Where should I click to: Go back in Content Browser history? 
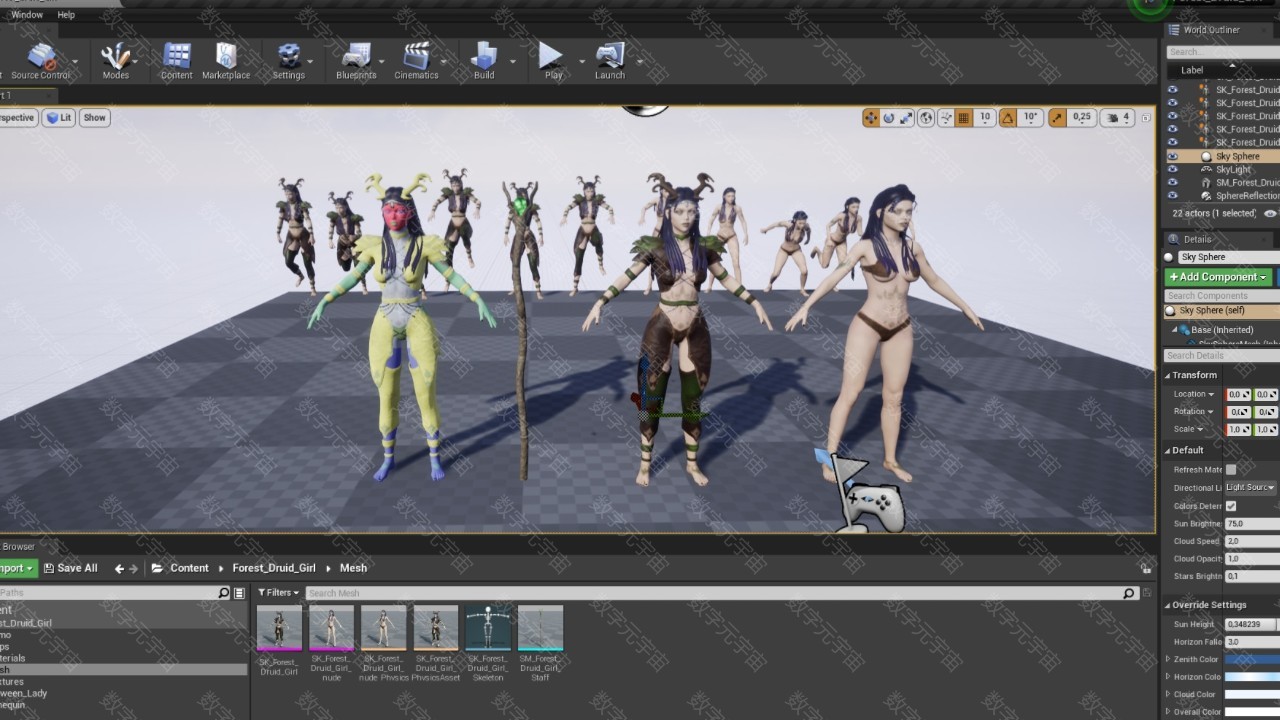tap(119, 568)
